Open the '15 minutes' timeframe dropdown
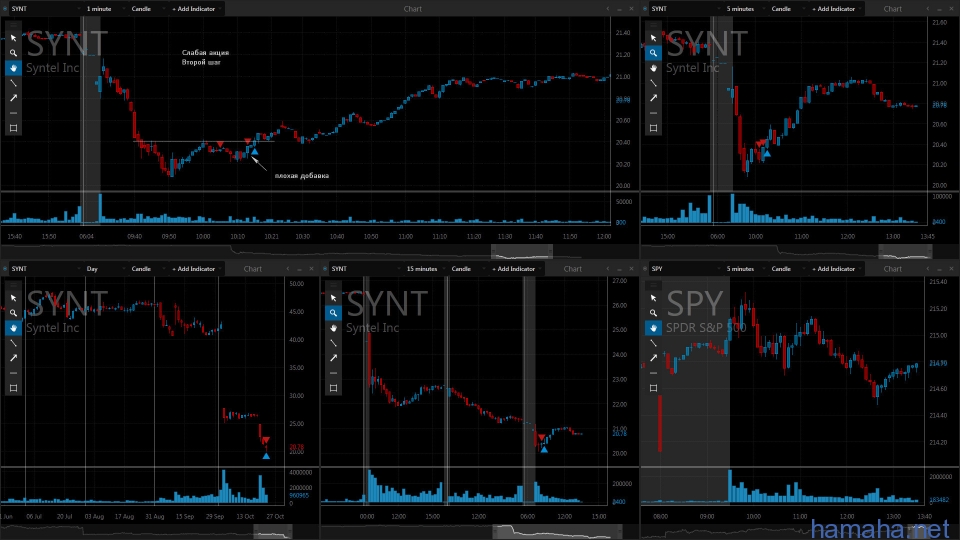Screen dimensions: 960x540 (426, 269)
